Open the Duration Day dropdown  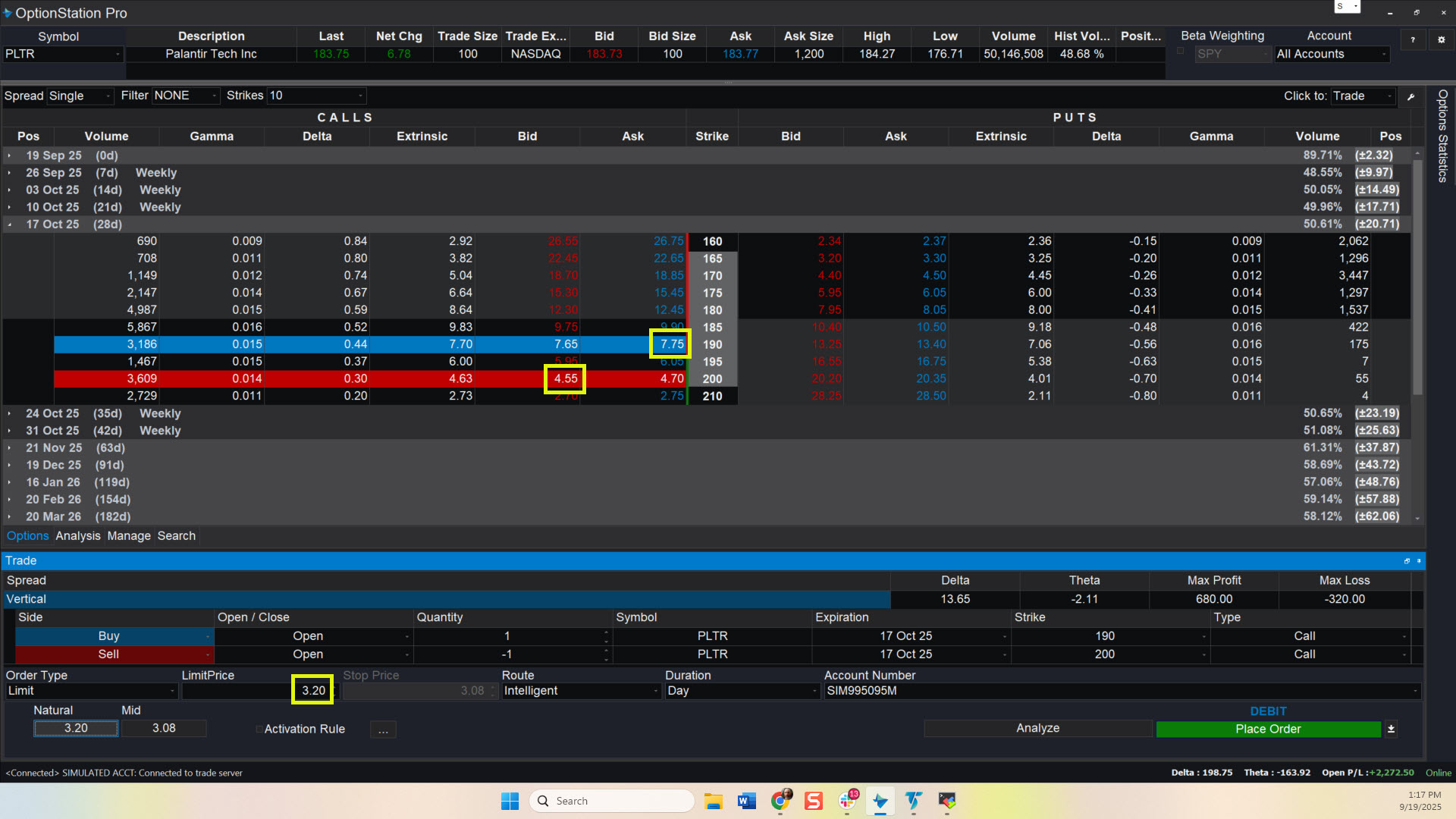(742, 691)
